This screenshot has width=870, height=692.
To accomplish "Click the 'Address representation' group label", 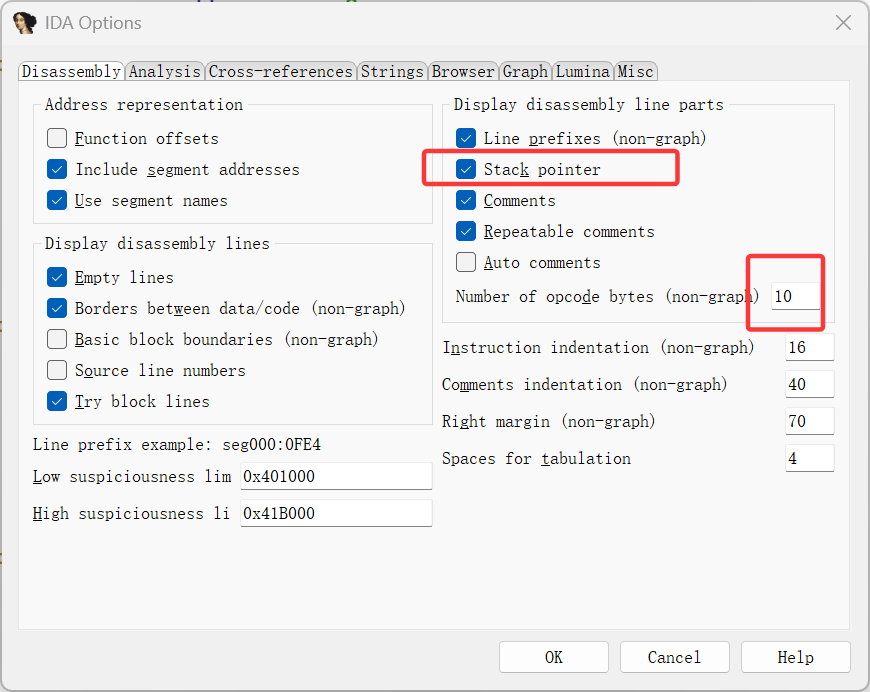I will 144,104.
